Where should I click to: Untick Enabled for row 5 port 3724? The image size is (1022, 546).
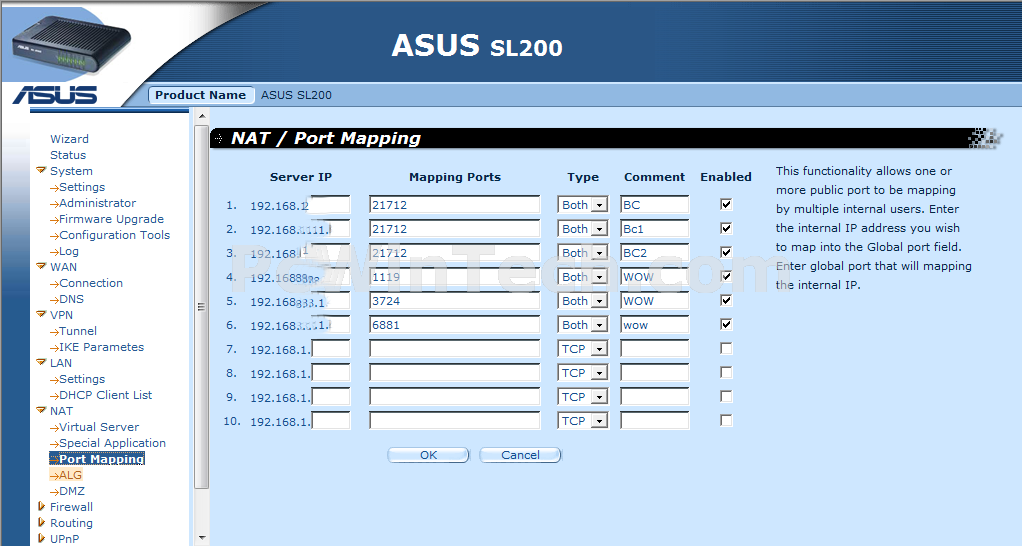tap(726, 300)
